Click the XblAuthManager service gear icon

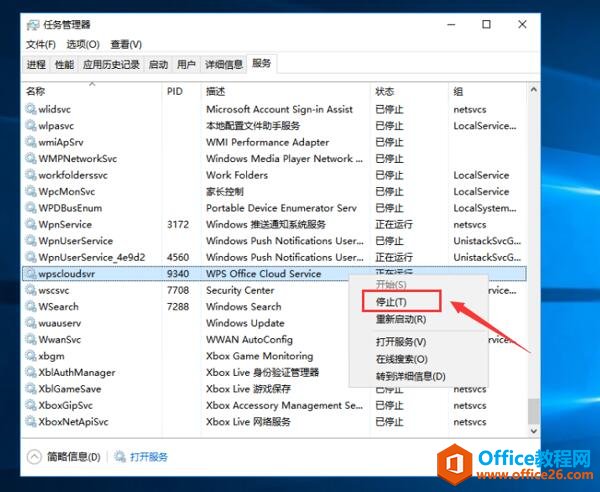pyautogui.click(x=31, y=372)
